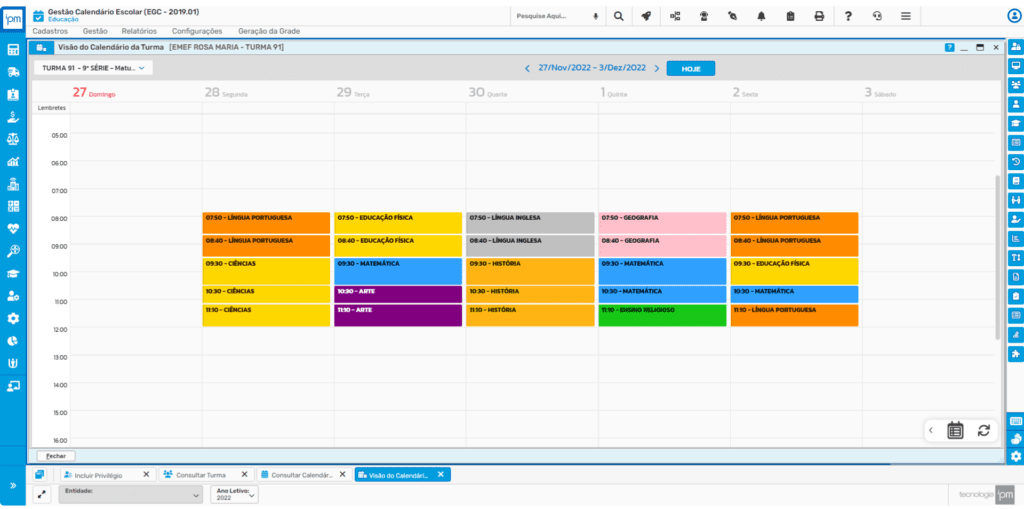Click the calculator icon in left sidebar
The image size is (1024, 509).
point(13,50)
